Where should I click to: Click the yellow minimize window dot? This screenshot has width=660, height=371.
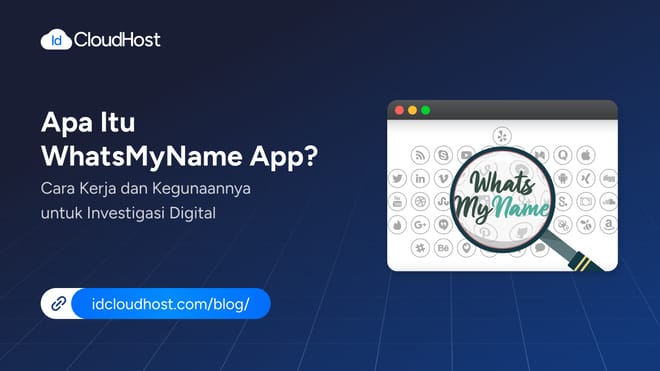pyautogui.click(x=412, y=110)
